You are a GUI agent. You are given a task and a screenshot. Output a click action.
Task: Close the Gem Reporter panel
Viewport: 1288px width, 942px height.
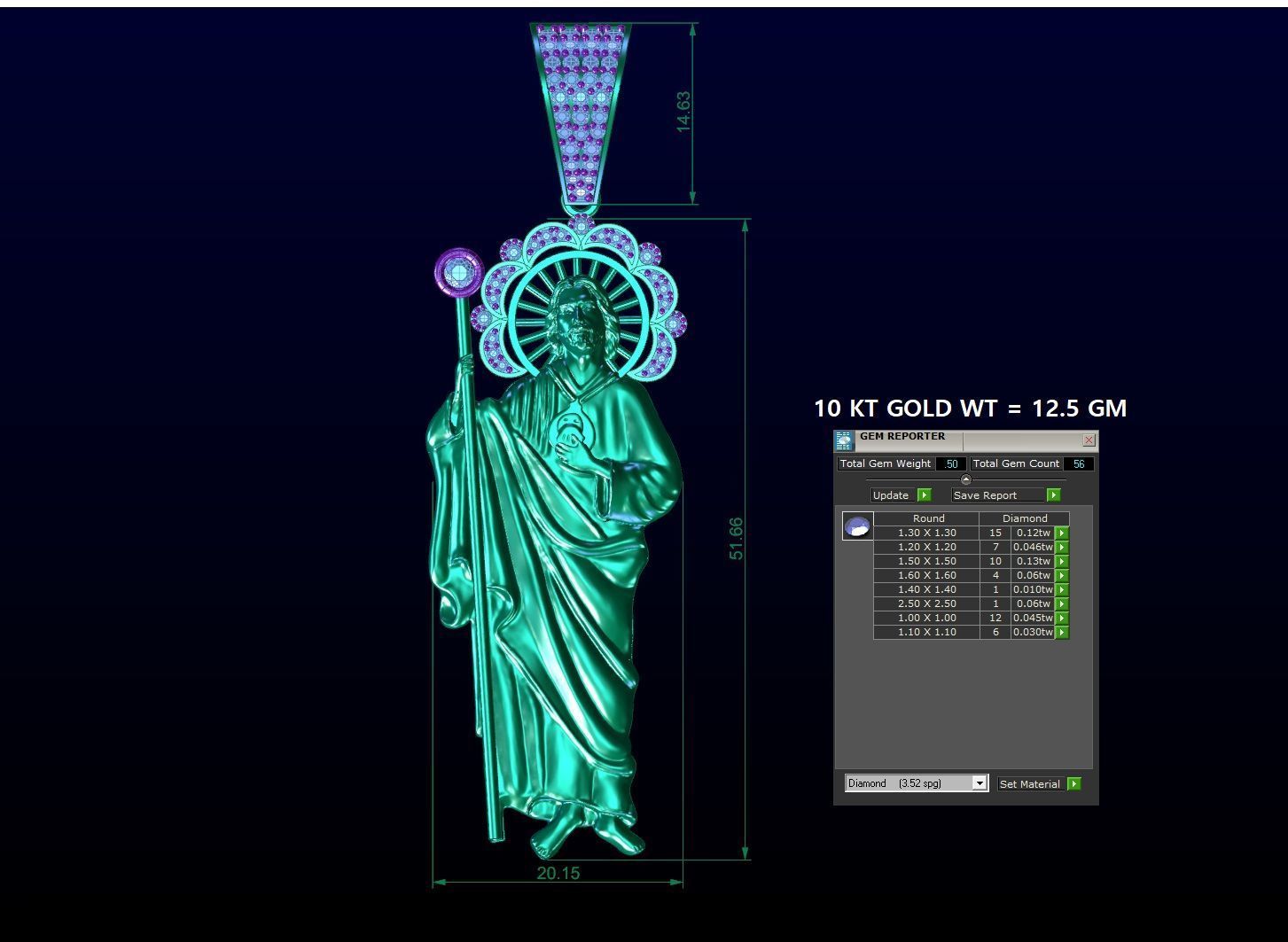[1089, 440]
